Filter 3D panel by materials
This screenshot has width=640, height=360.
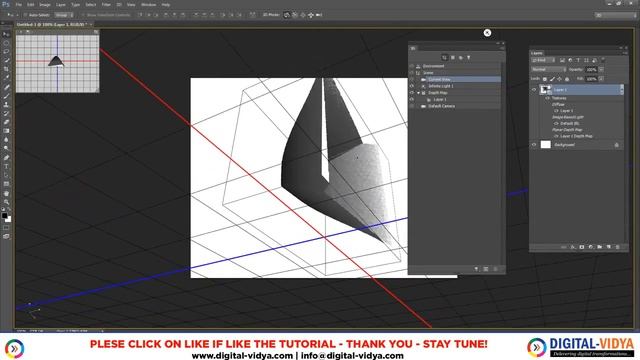(x=460, y=58)
